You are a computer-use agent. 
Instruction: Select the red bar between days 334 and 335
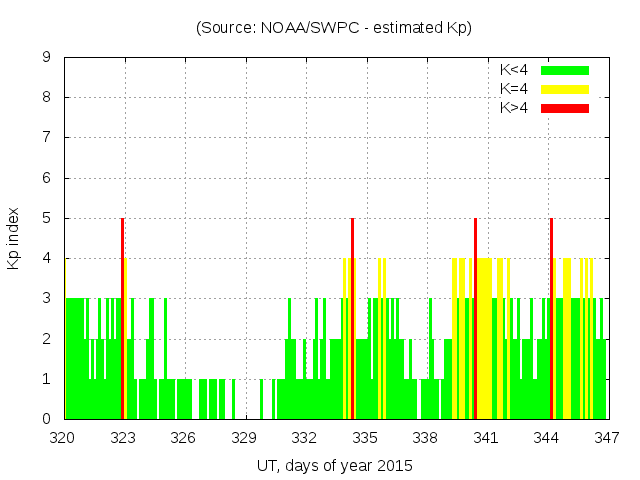point(353,318)
